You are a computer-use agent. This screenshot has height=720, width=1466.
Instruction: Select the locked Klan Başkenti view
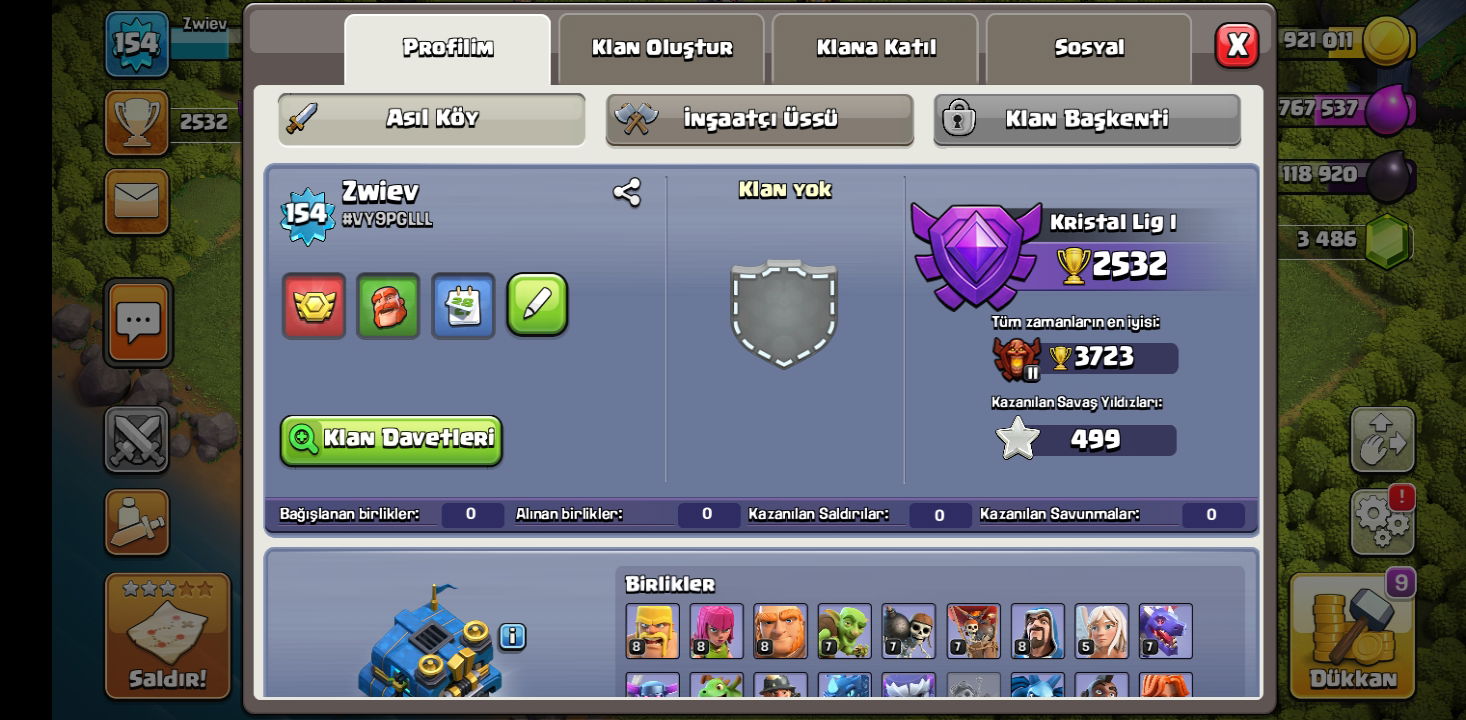1087,119
